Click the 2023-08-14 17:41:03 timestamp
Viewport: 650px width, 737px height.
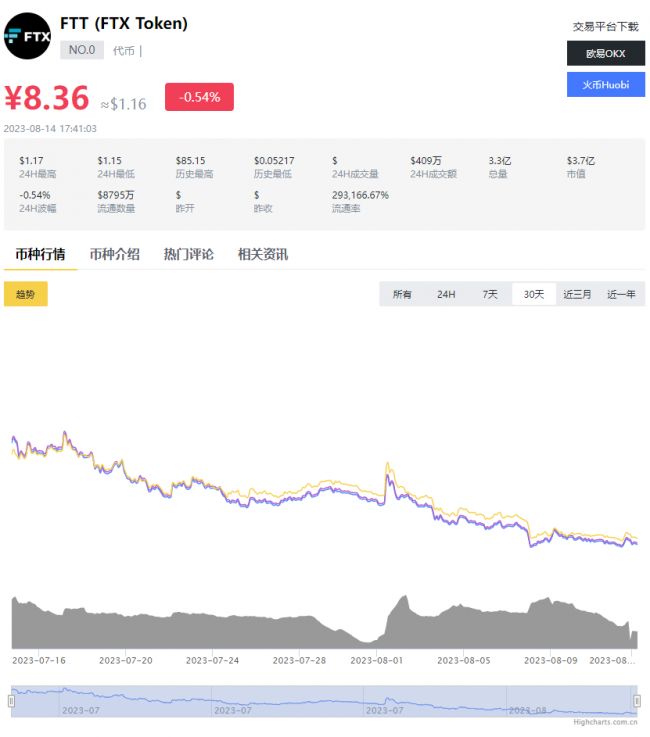pos(50,129)
